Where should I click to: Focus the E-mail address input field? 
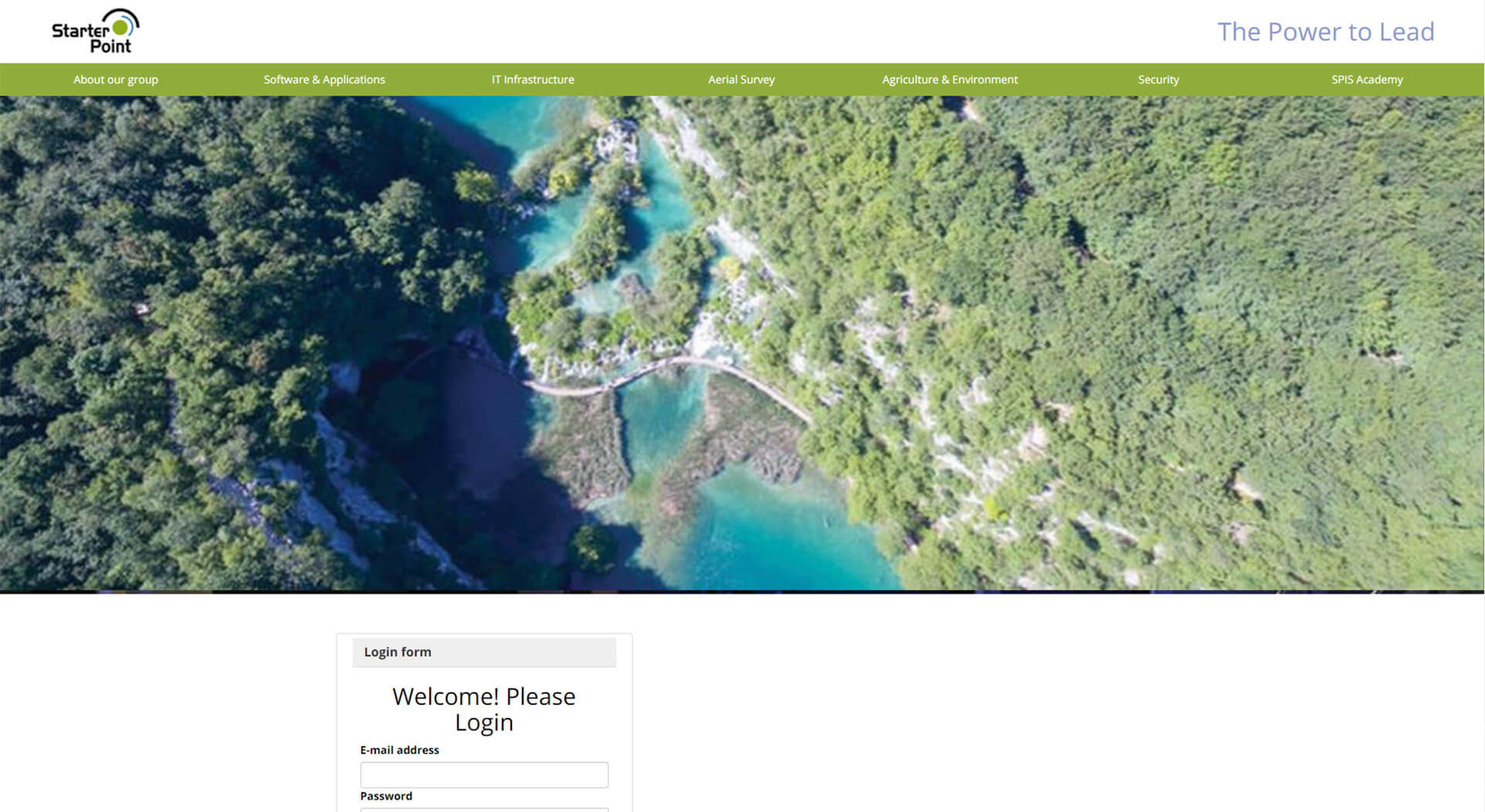[484, 775]
